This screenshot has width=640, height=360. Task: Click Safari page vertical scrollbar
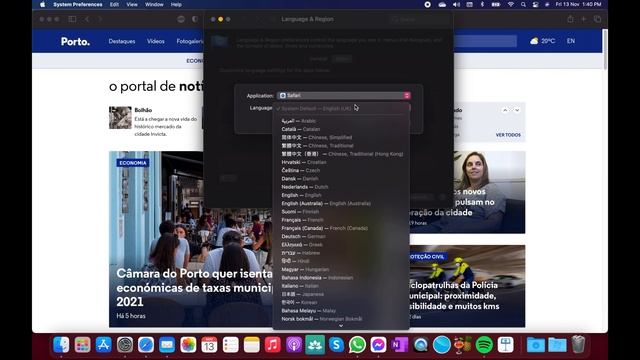605,49
